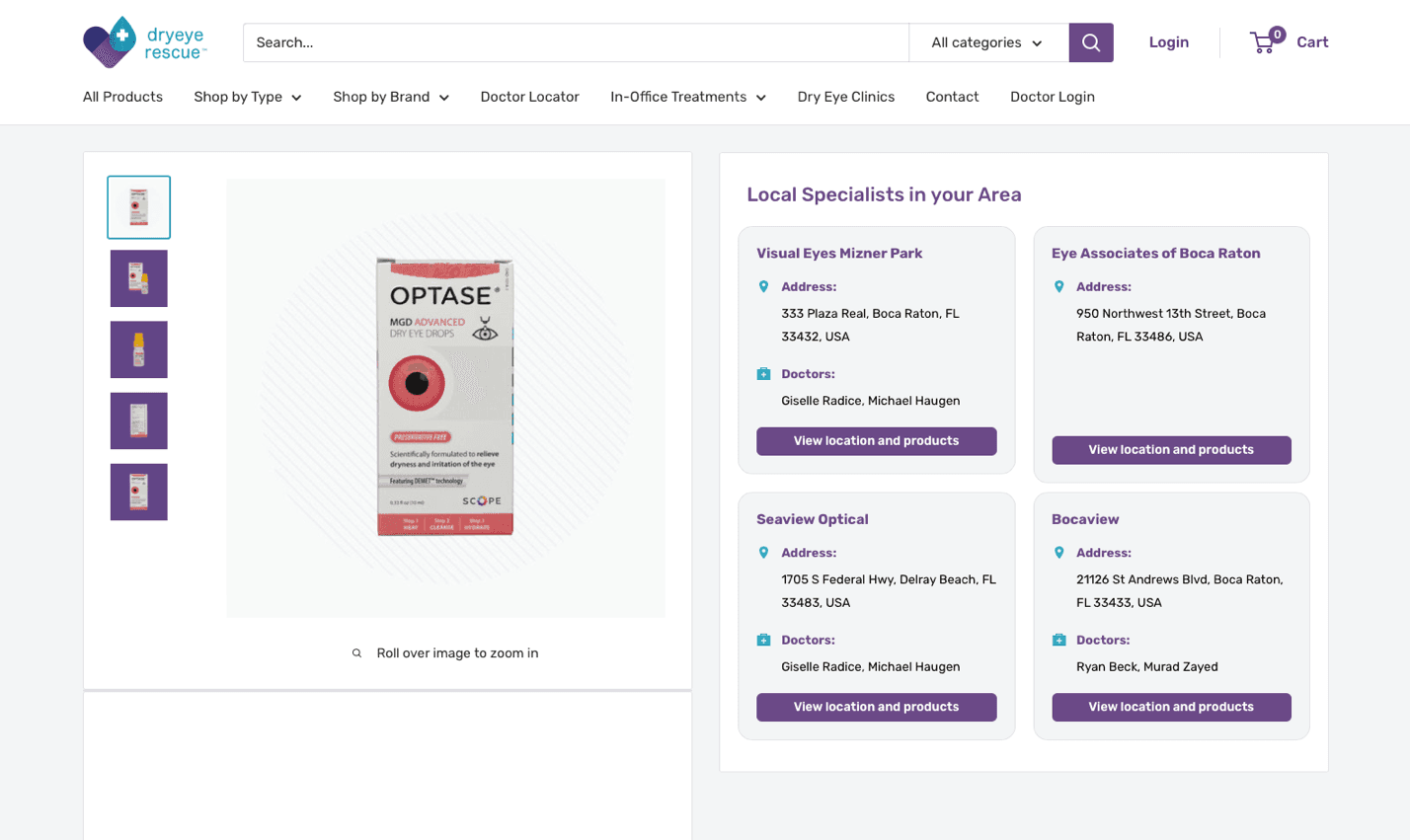
Task: Click the doctors medkit icon in Seaview Optical card
Action: [763, 641]
